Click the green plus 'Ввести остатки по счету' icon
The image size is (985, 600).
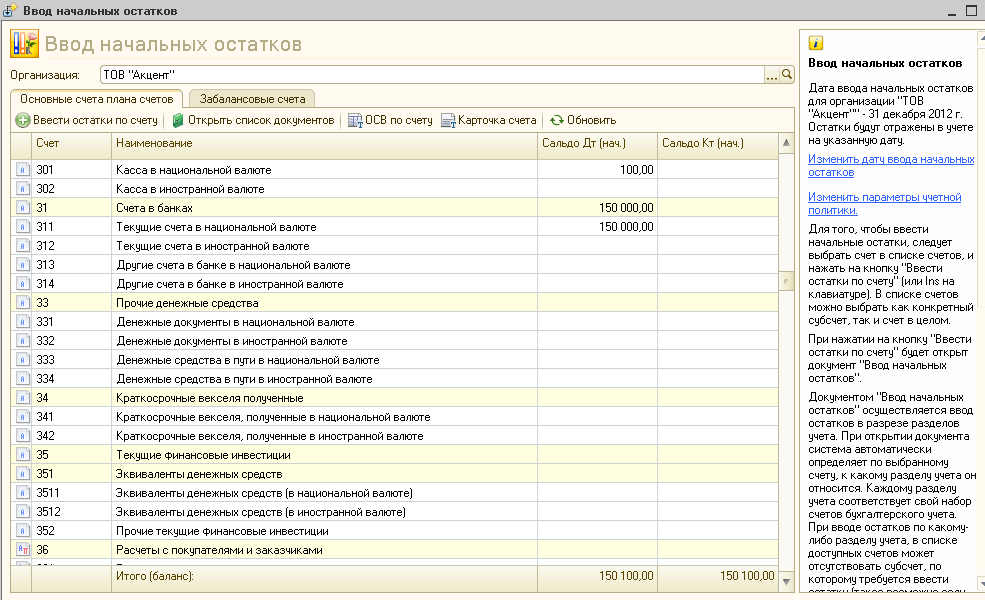click(23, 120)
